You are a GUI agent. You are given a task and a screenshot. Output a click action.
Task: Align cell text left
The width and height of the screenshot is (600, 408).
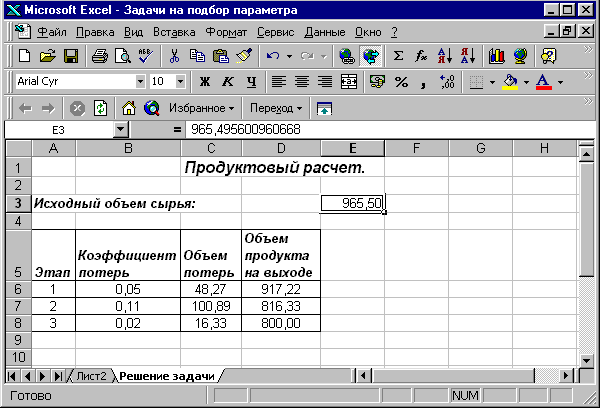(279, 82)
